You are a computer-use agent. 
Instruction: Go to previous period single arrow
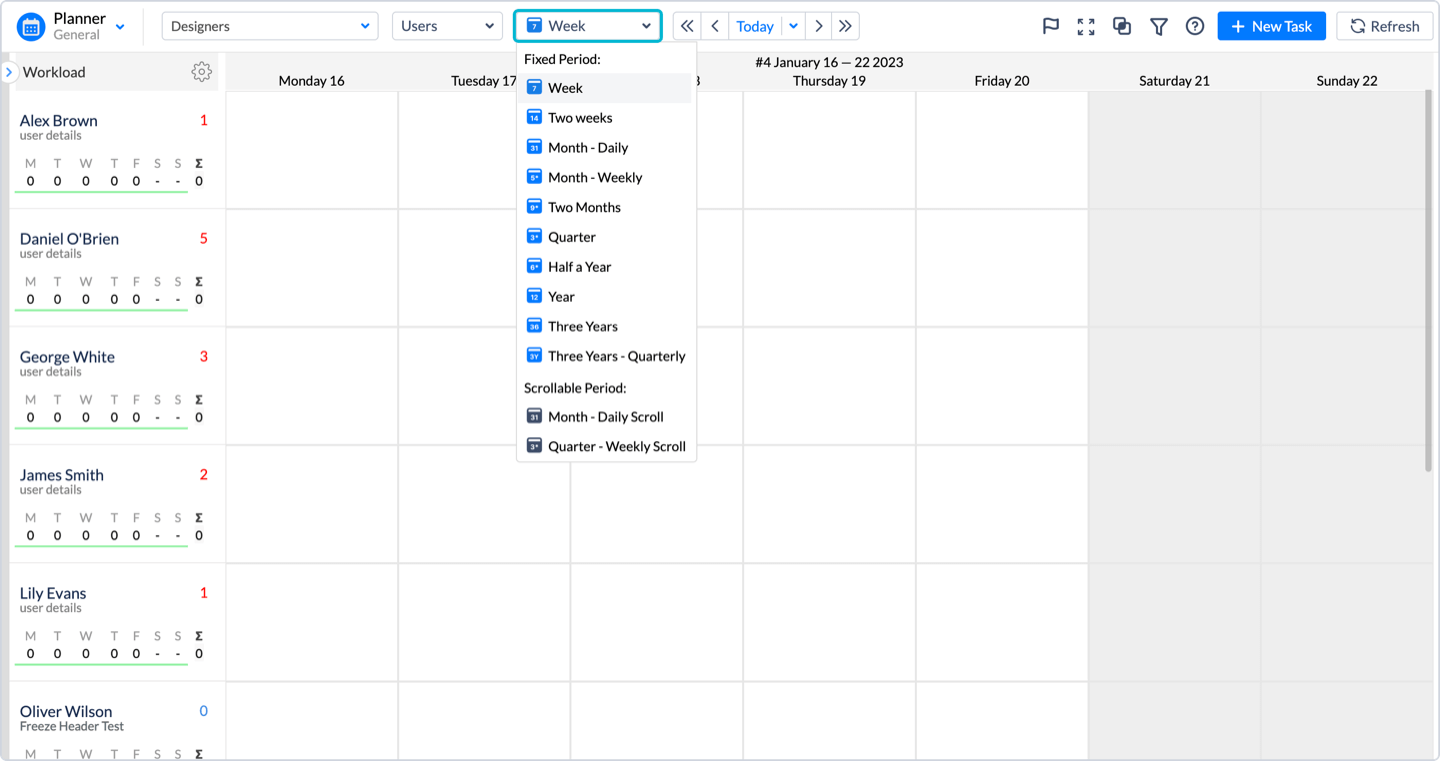(x=715, y=26)
